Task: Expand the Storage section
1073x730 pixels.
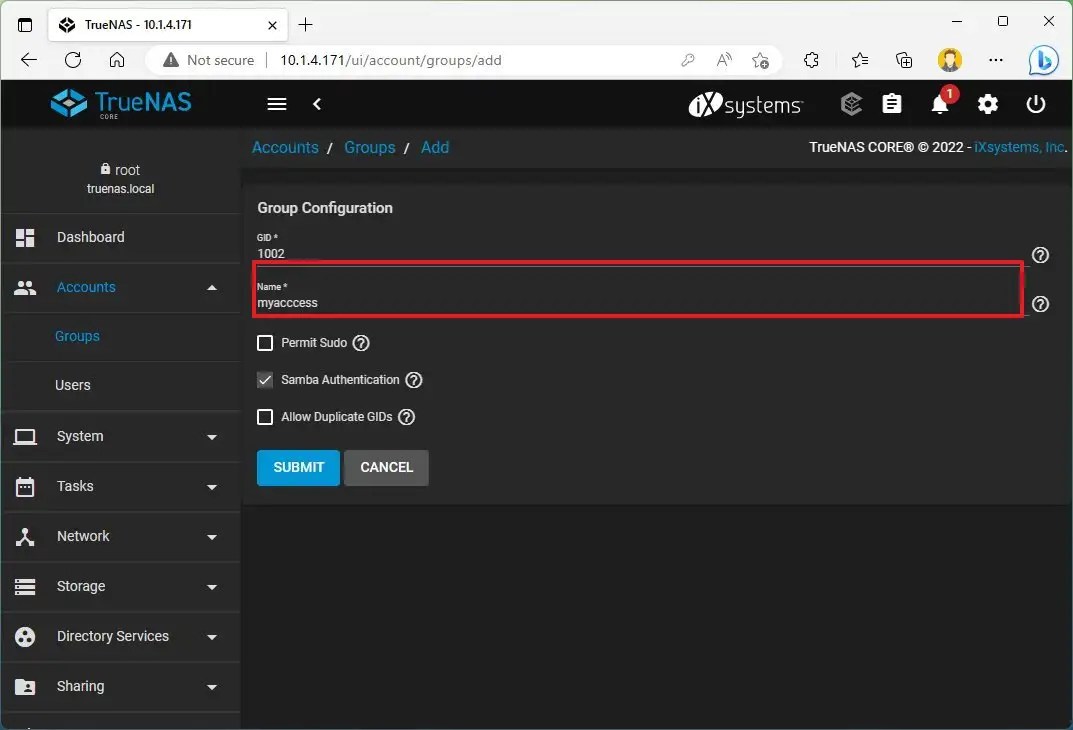Action: pyautogui.click(x=80, y=586)
